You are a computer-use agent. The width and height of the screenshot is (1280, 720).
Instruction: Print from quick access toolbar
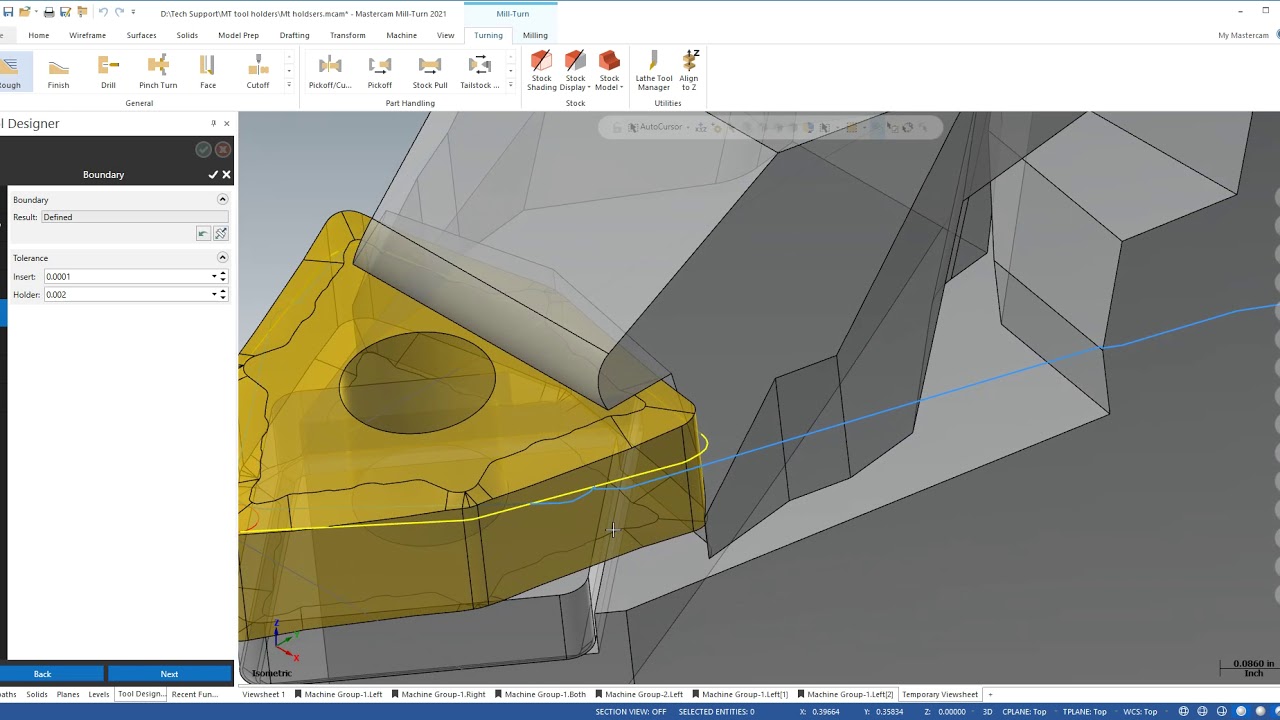click(x=48, y=12)
